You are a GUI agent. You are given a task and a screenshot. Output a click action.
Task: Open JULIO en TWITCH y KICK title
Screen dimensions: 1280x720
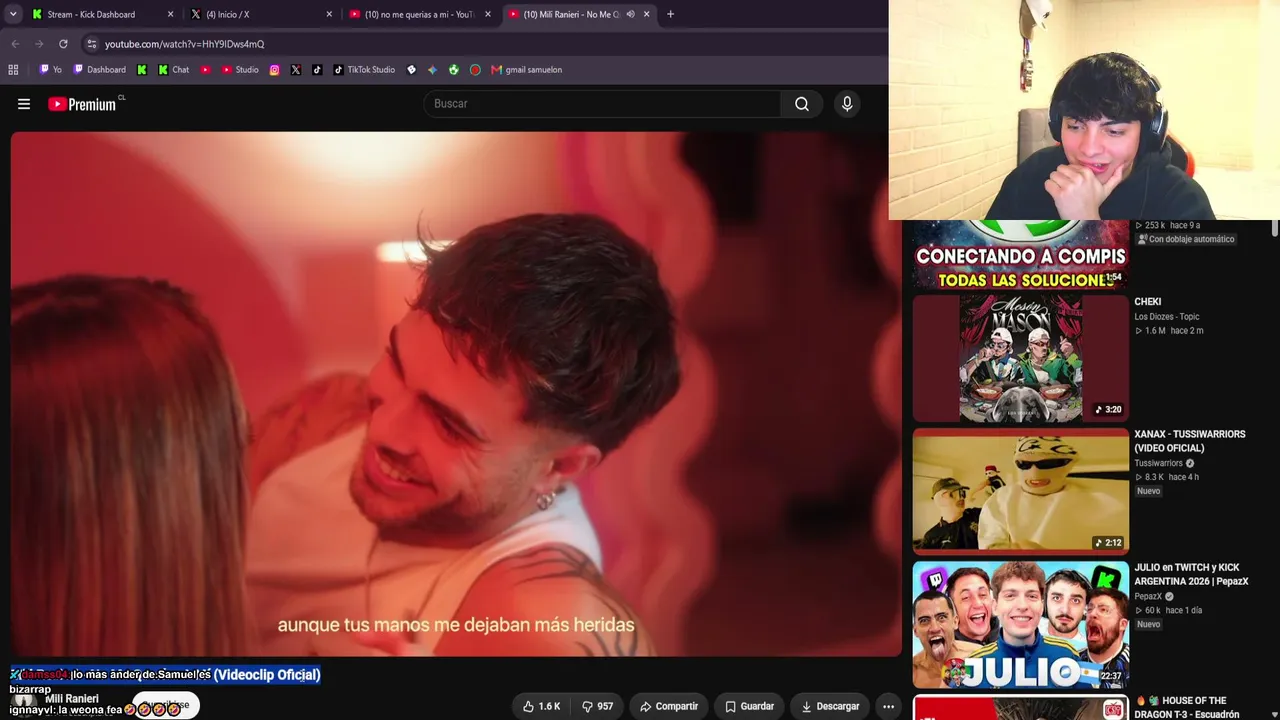tap(1191, 574)
